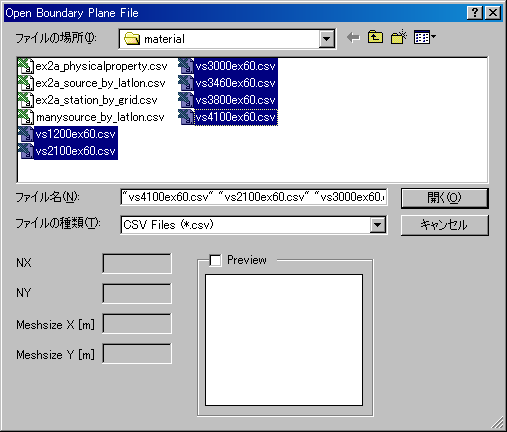Select ex2a_source_by_latlon.csv in the list

click(100, 83)
